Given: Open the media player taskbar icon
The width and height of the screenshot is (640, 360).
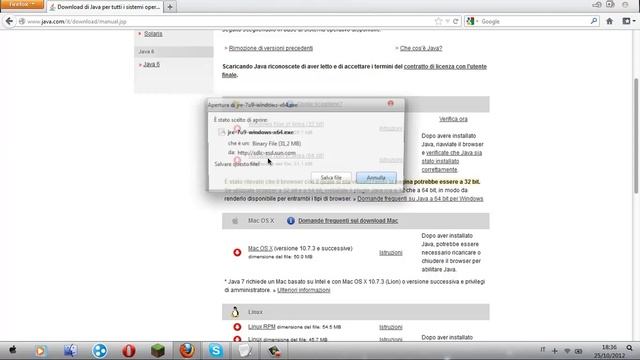Looking at the screenshot, I should click(x=40, y=351).
